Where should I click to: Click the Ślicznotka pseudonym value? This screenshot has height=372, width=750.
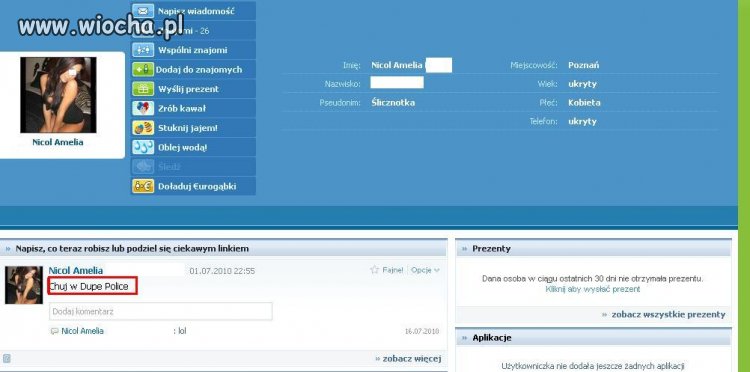[393, 103]
